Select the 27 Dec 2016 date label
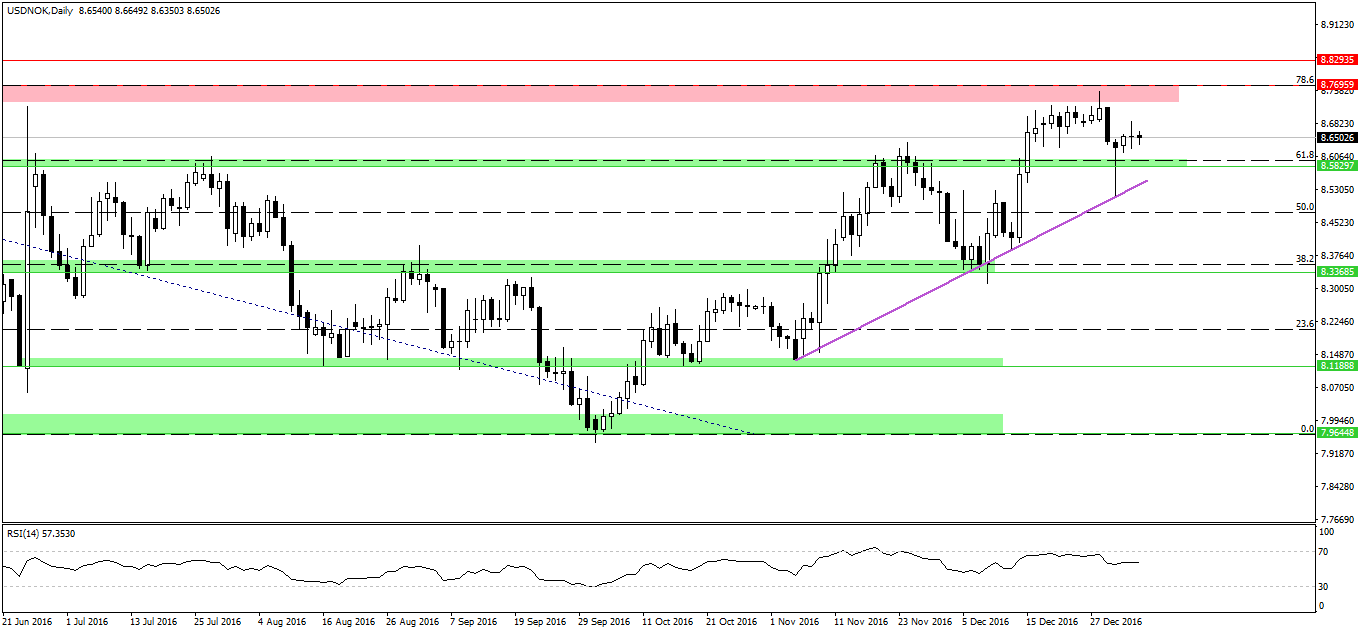Screen dimensions: 1358x633 pyautogui.click(x=1115, y=621)
